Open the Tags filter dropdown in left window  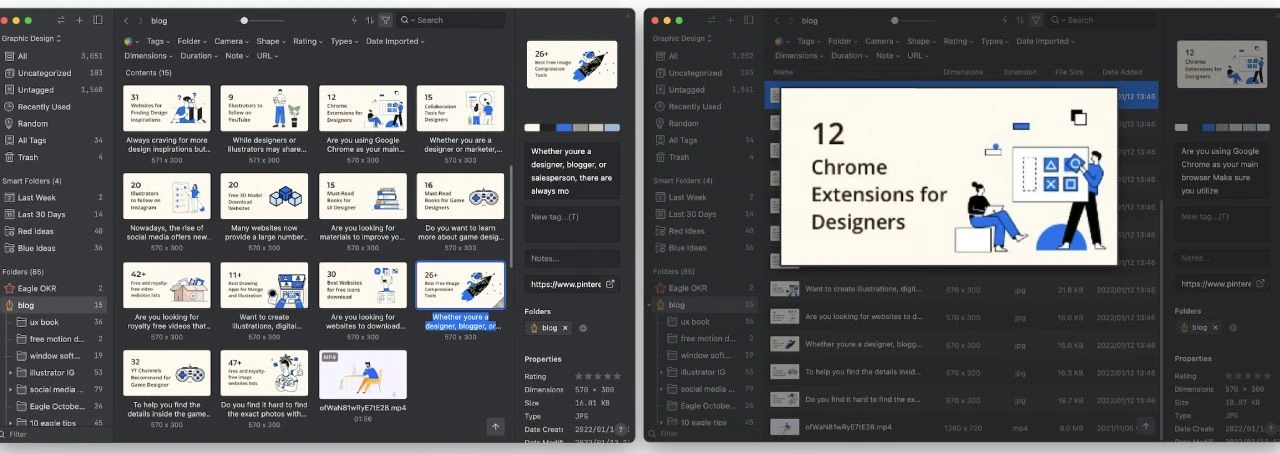158,42
